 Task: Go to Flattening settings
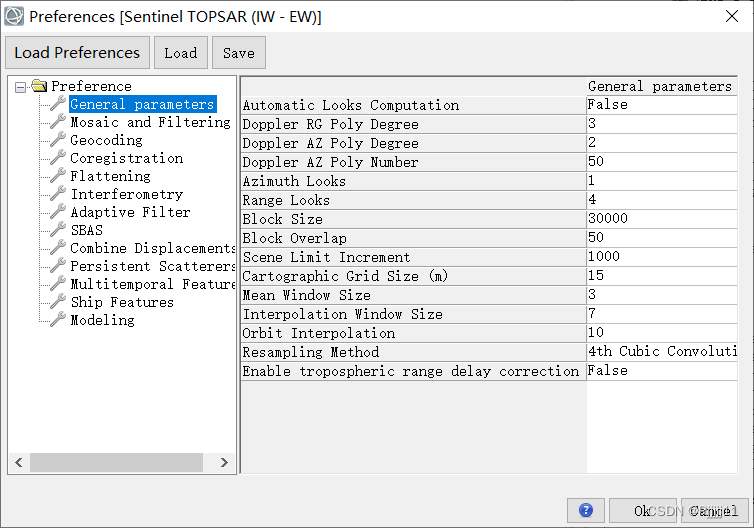tap(110, 176)
